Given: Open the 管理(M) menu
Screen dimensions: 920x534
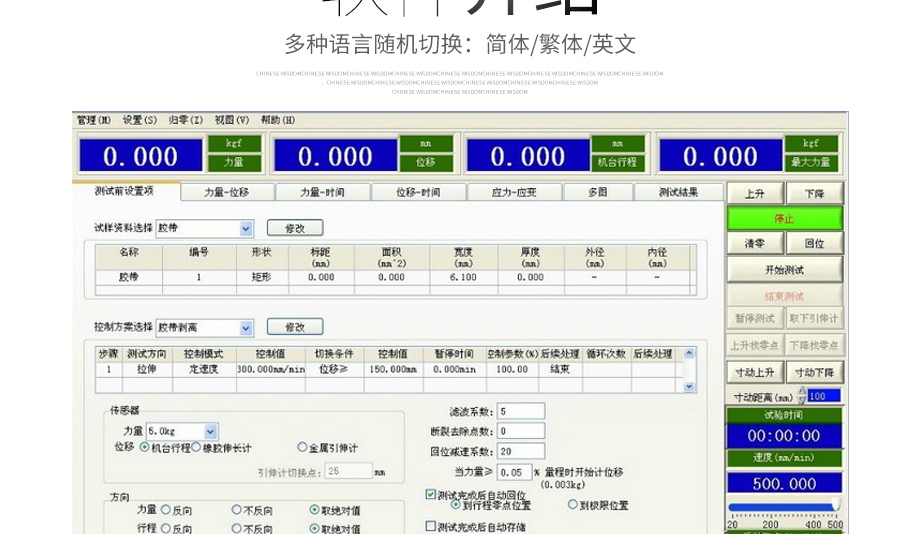Looking at the screenshot, I should [93, 120].
